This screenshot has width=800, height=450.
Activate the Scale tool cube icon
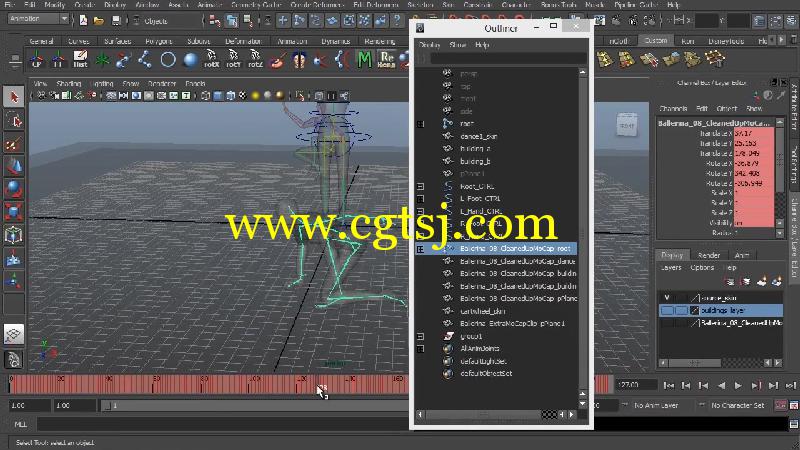coord(14,212)
